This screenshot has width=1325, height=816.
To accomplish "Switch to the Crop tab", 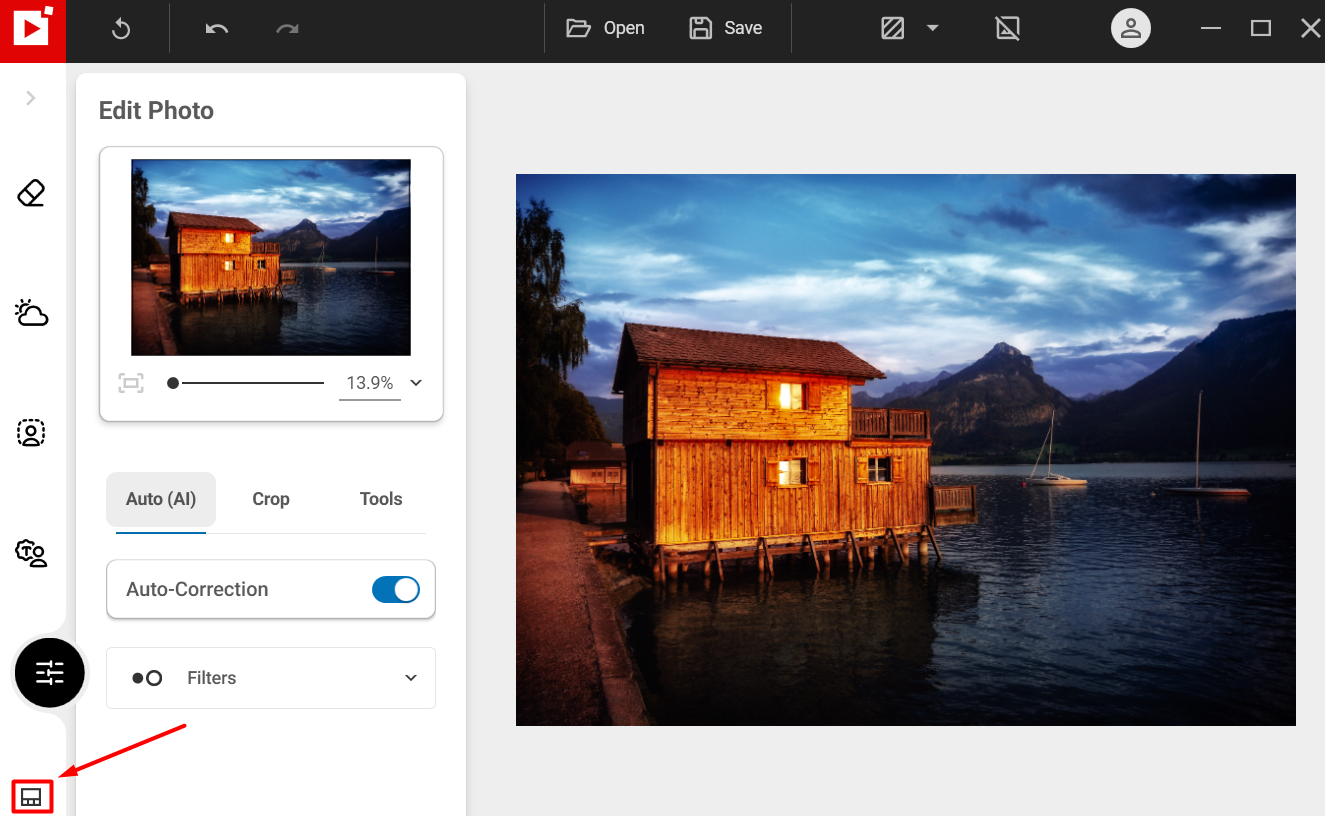I will (271, 499).
